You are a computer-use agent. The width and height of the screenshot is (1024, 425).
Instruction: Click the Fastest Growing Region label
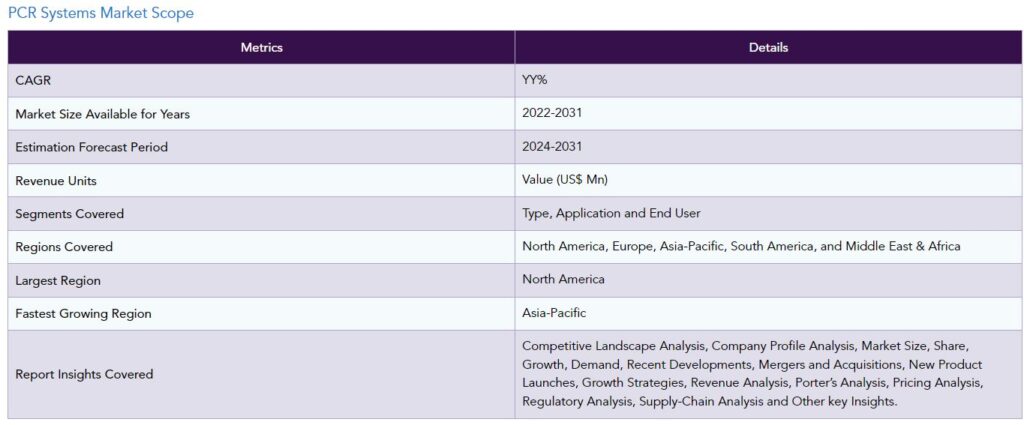pyautogui.click(x=84, y=313)
